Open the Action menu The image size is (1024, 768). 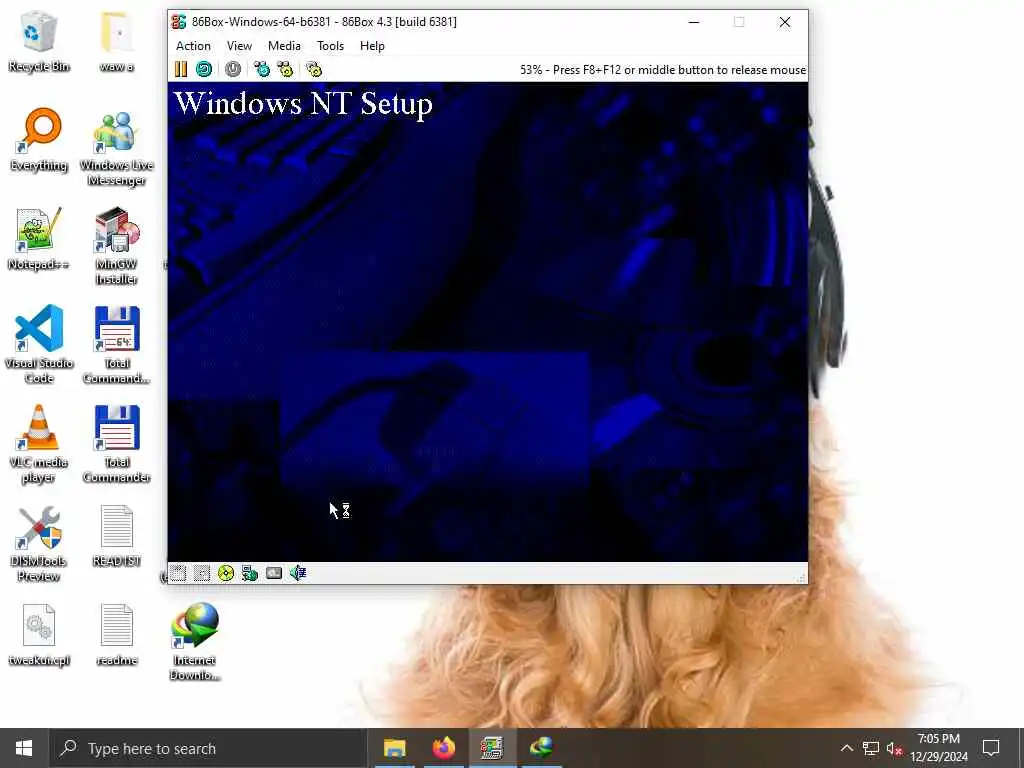coord(193,46)
